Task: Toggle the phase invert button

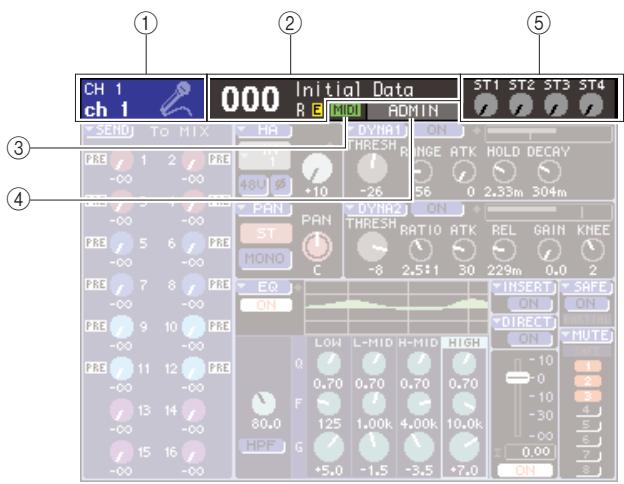Action: click(281, 185)
